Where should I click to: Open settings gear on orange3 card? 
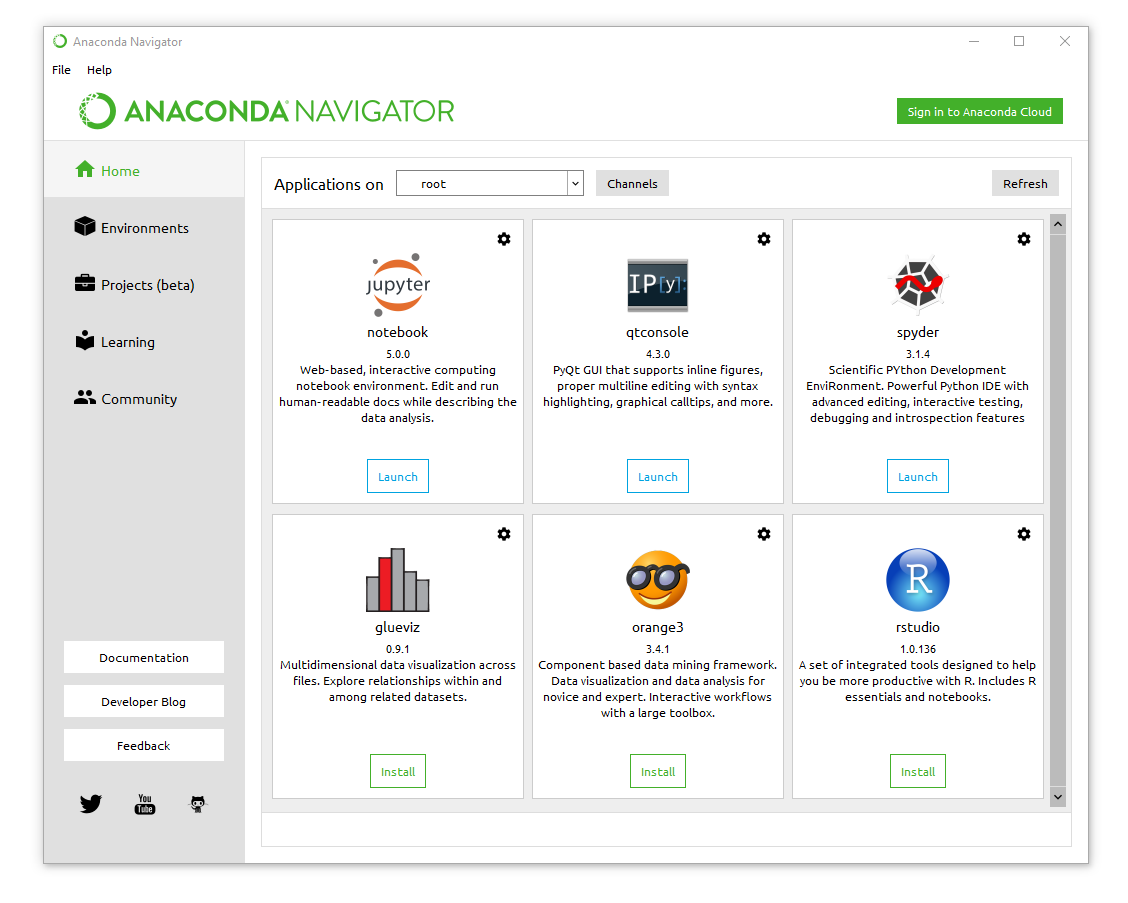(764, 534)
